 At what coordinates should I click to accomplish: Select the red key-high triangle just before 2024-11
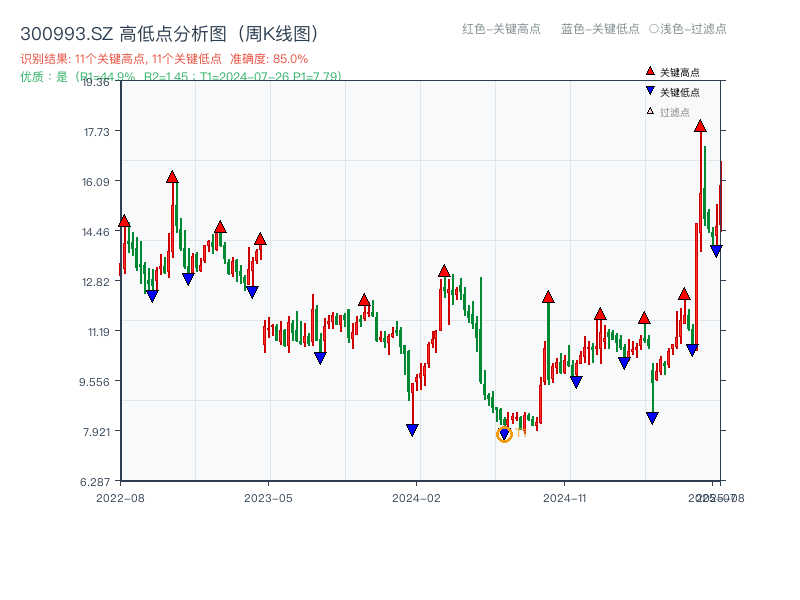tap(548, 297)
